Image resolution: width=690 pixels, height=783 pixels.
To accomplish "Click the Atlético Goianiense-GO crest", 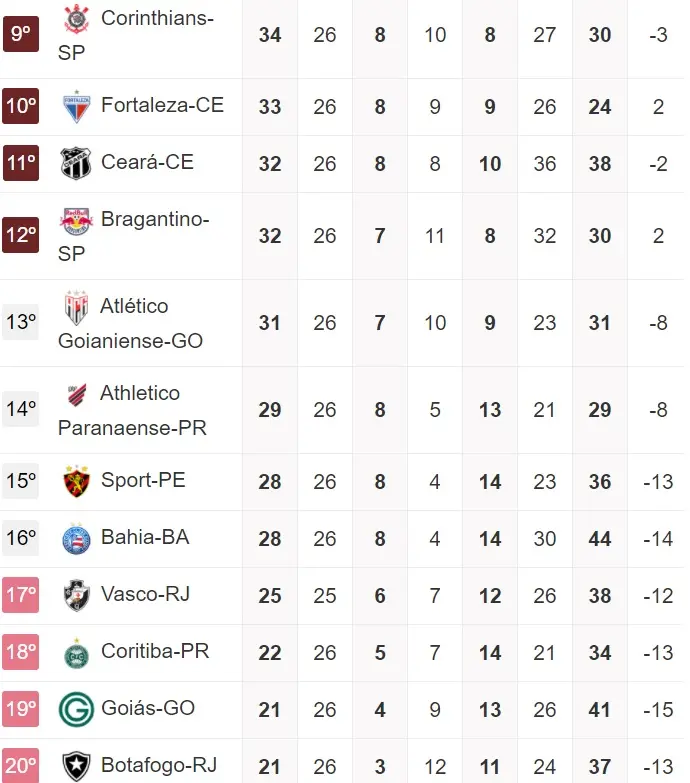I will 76,307.
